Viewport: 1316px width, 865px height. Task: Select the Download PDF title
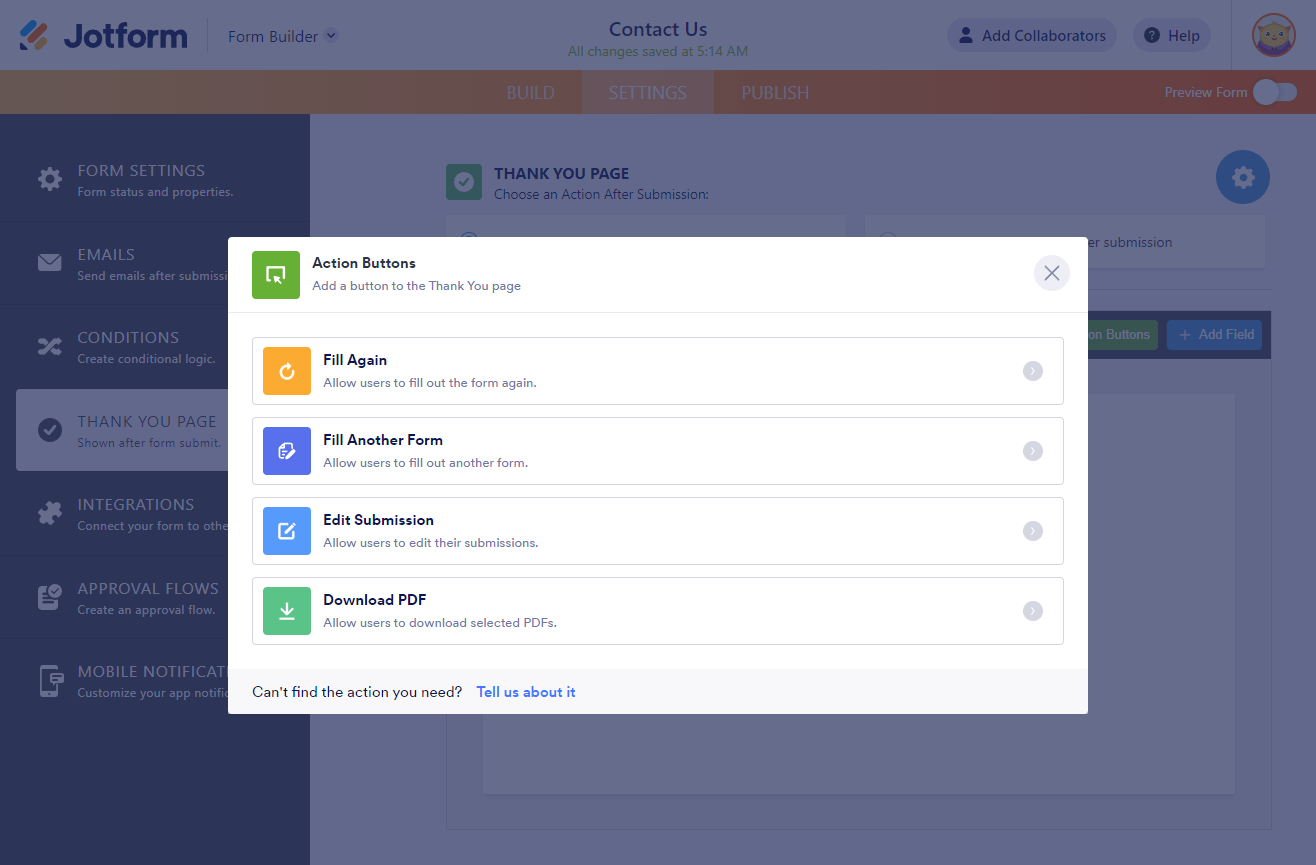click(x=374, y=600)
